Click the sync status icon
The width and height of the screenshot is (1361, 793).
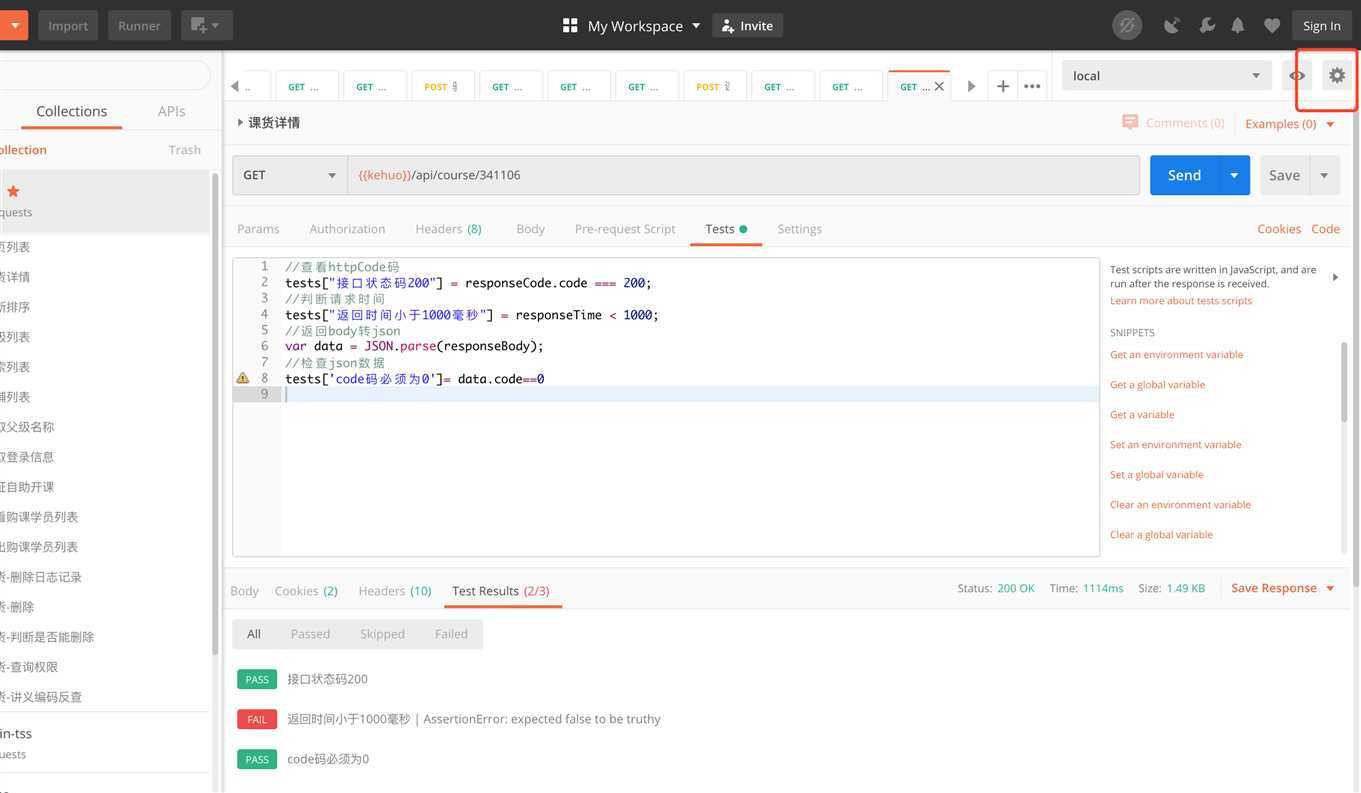tap(1127, 25)
